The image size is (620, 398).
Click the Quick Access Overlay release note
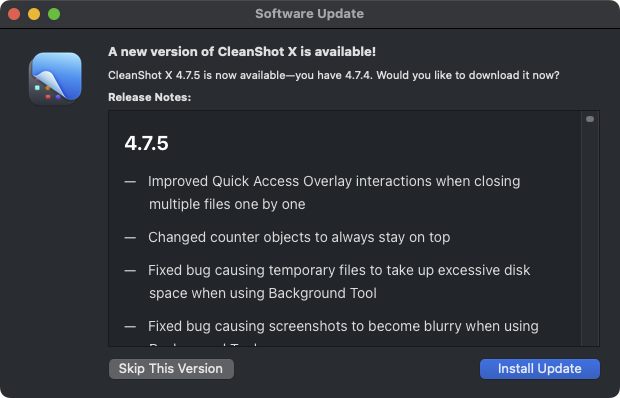(x=334, y=192)
